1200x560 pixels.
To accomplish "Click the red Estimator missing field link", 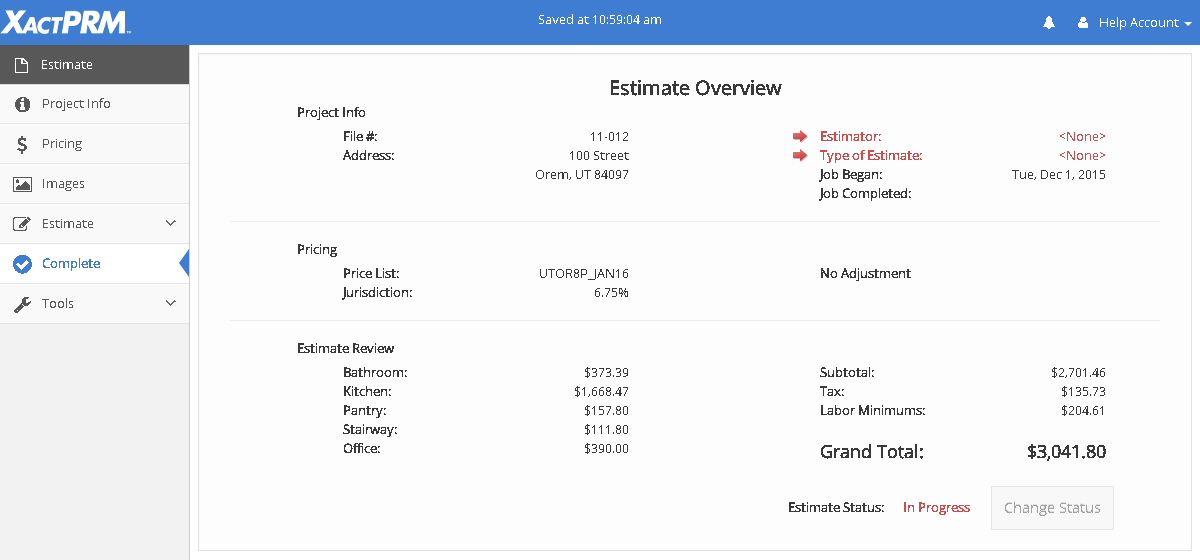I will [x=850, y=137].
